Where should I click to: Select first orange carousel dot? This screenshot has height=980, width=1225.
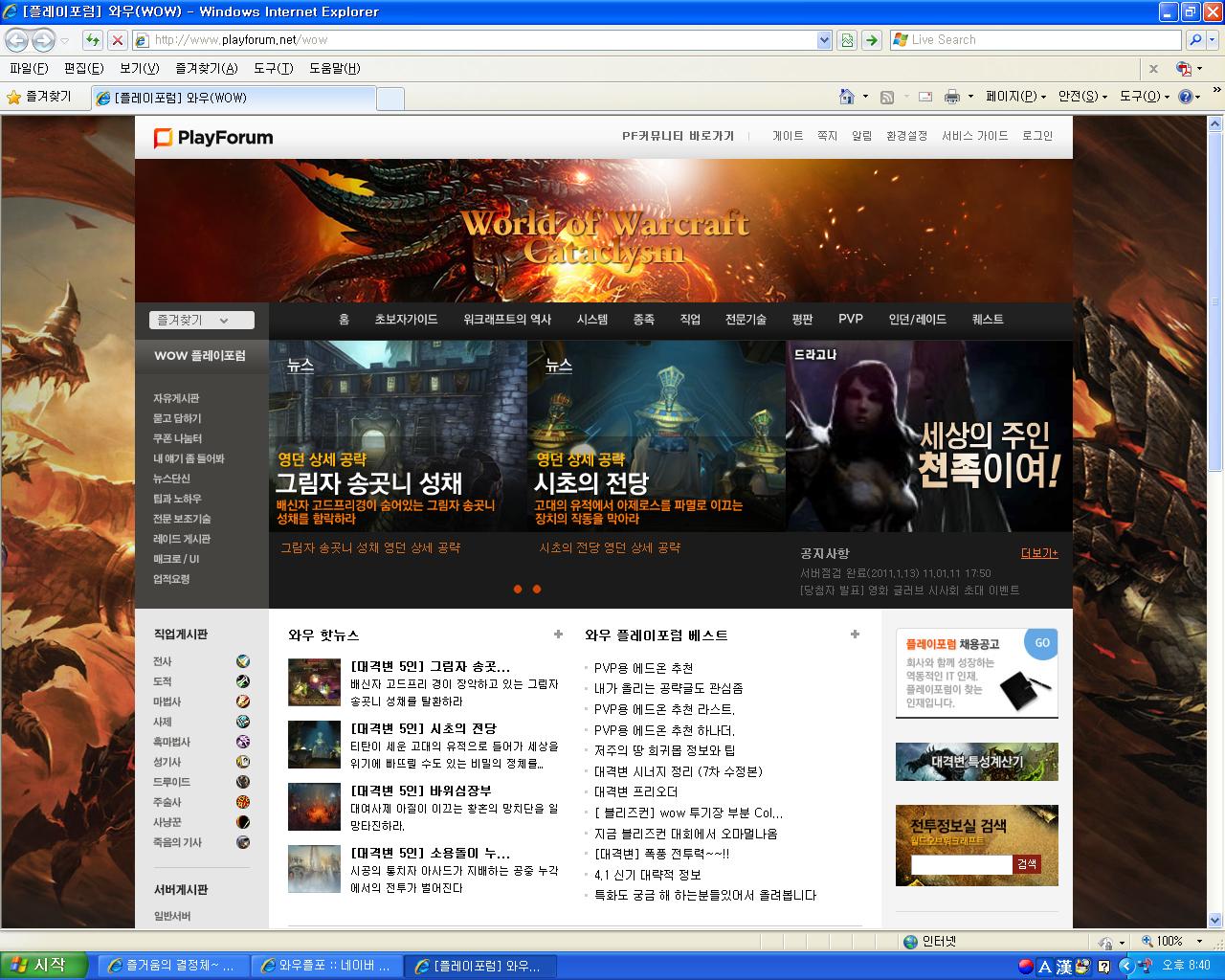tap(518, 590)
